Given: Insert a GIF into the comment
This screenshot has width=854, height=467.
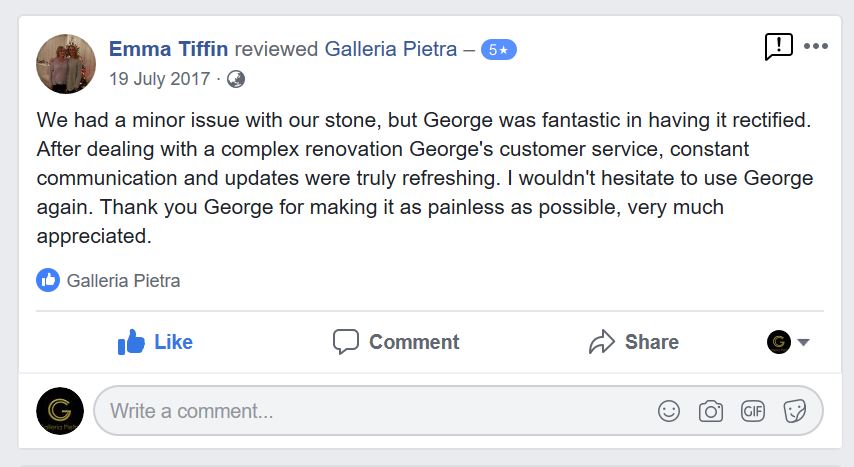Looking at the screenshot, I should (753, 411).
